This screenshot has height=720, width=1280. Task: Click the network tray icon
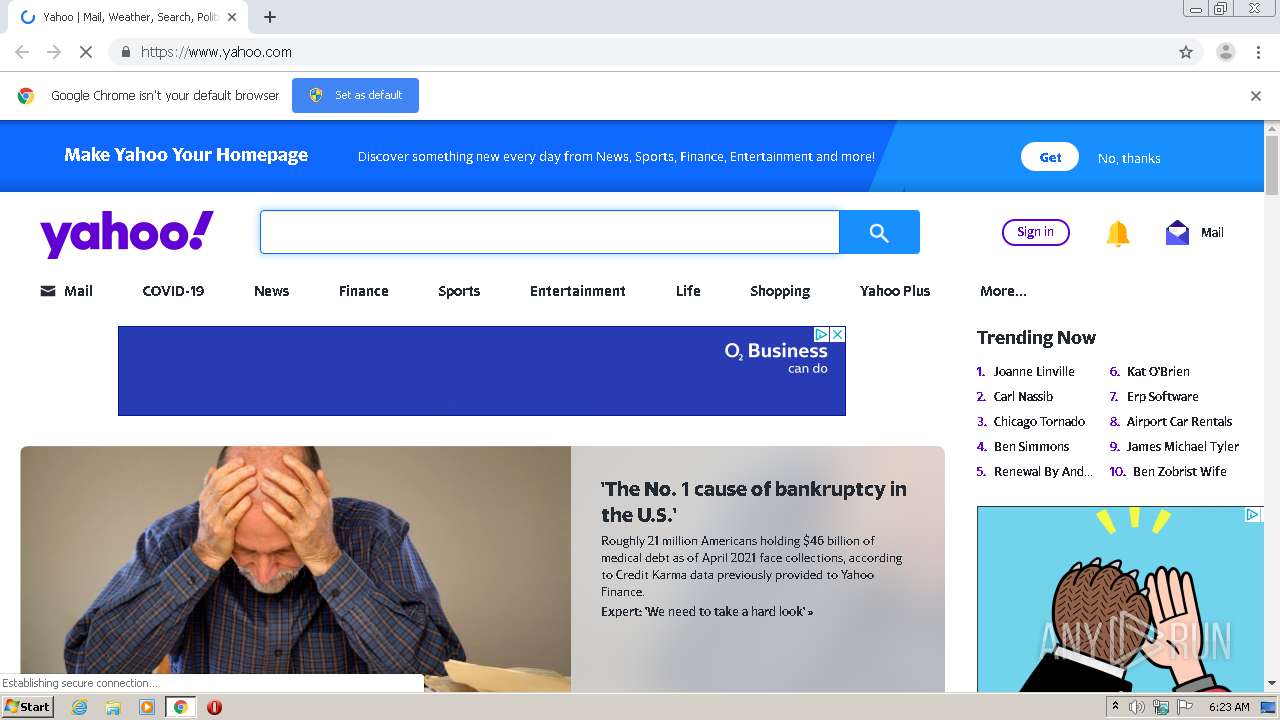pyautogui.click(x=1161, y=707)
